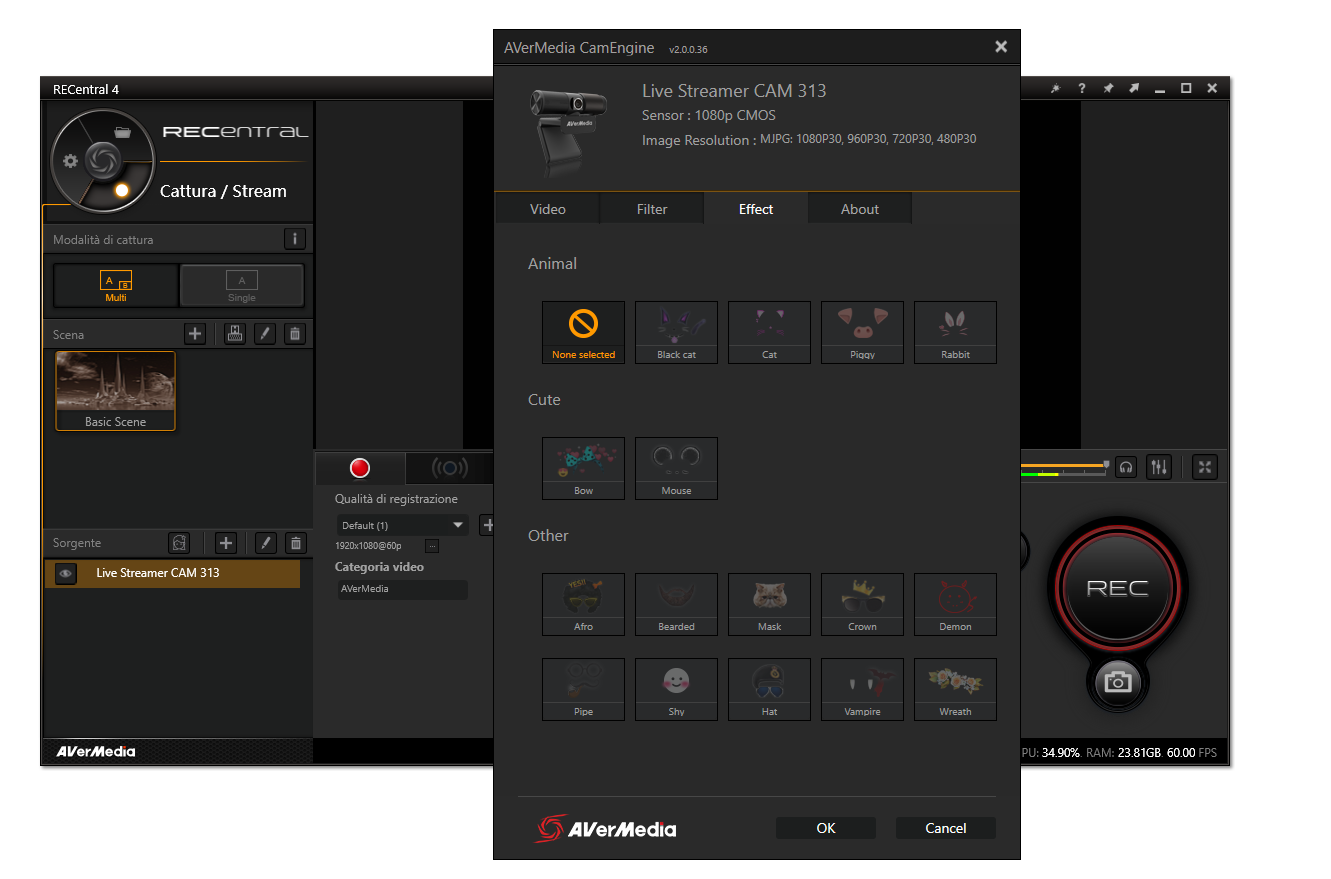
Task: Close the AVerMedia CamEngine dialog
Action: click(1001, 46)
